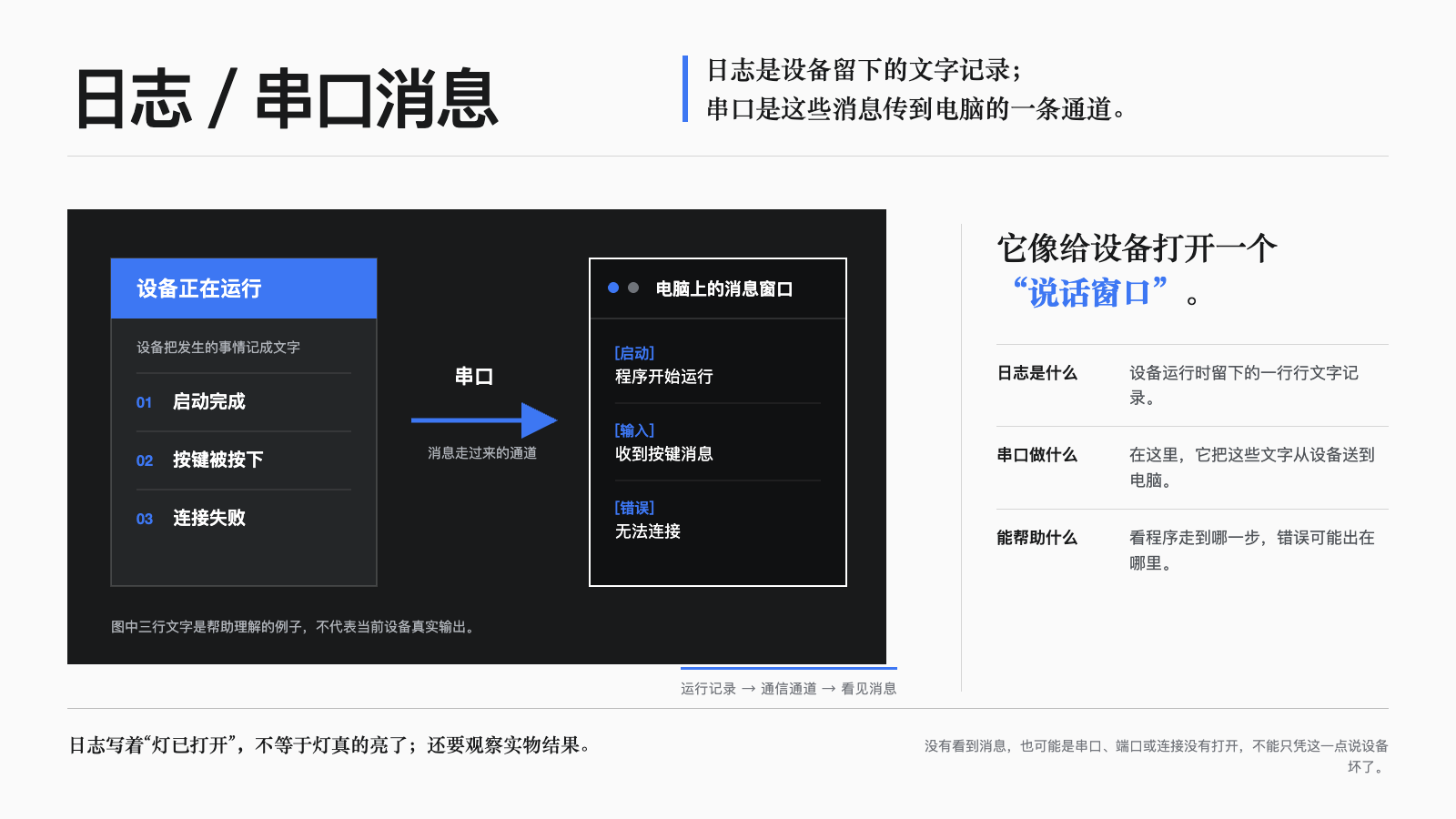
Task: Select the 电脑上的消息窗口 title bar
Action: (718, 288)
